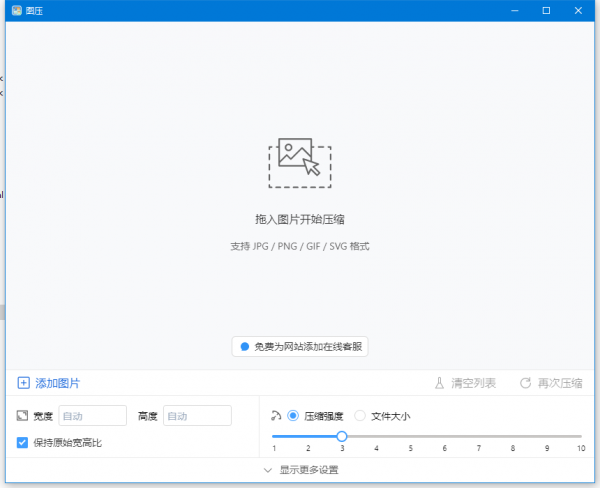Screen dimensions: 600x488
Task: Maximize the 图压 window
Action: 546,10
